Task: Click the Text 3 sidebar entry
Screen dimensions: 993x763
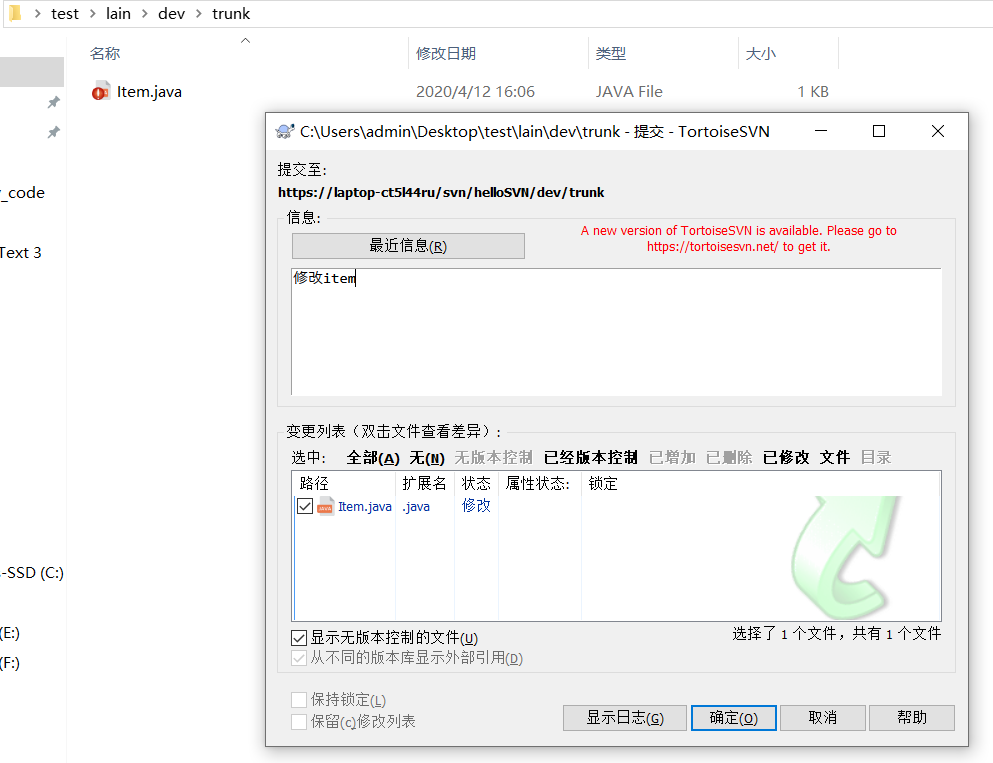Action: click(21, 253)
